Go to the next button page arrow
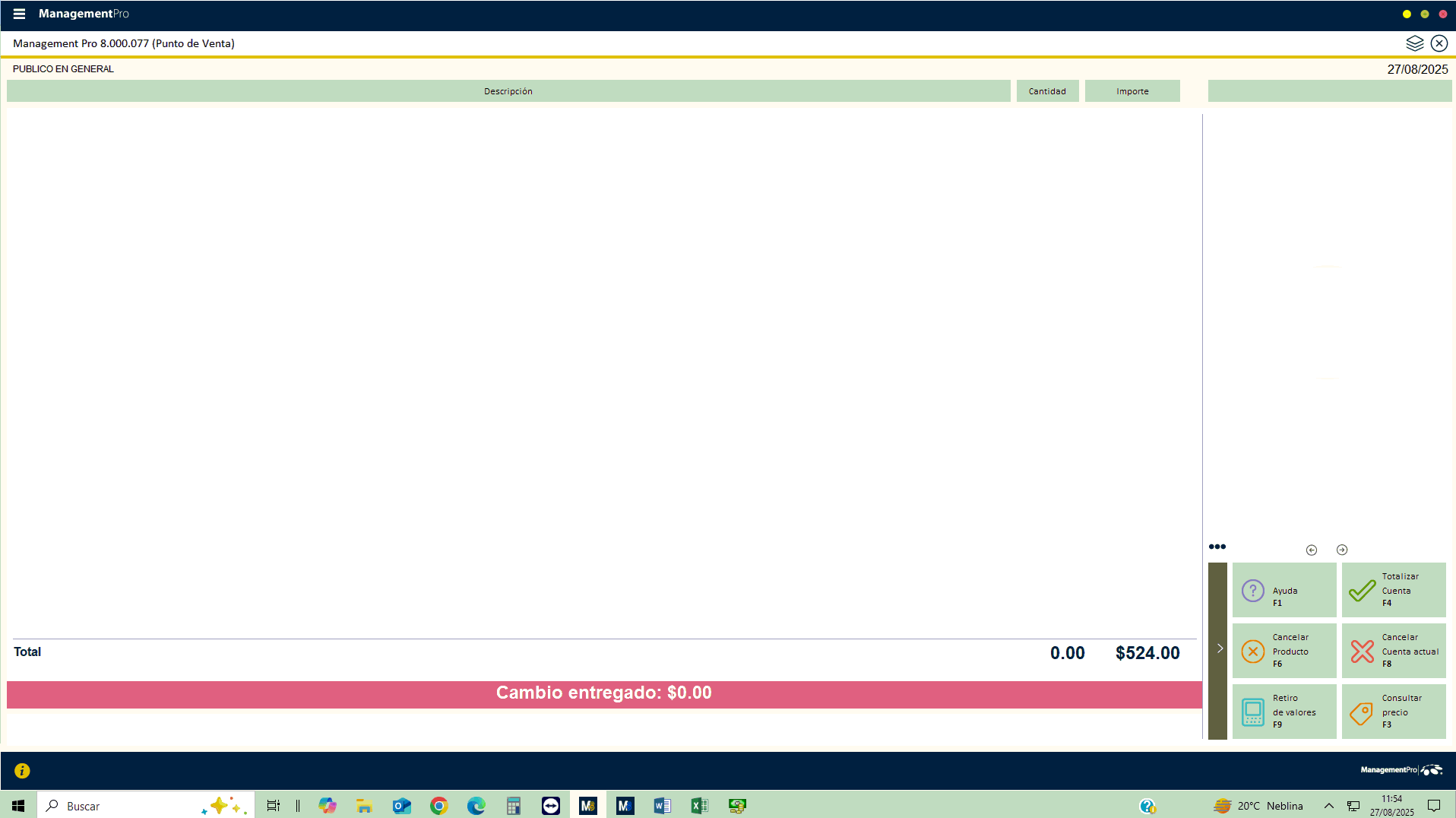The image size is (1456, 818). 1342,550
